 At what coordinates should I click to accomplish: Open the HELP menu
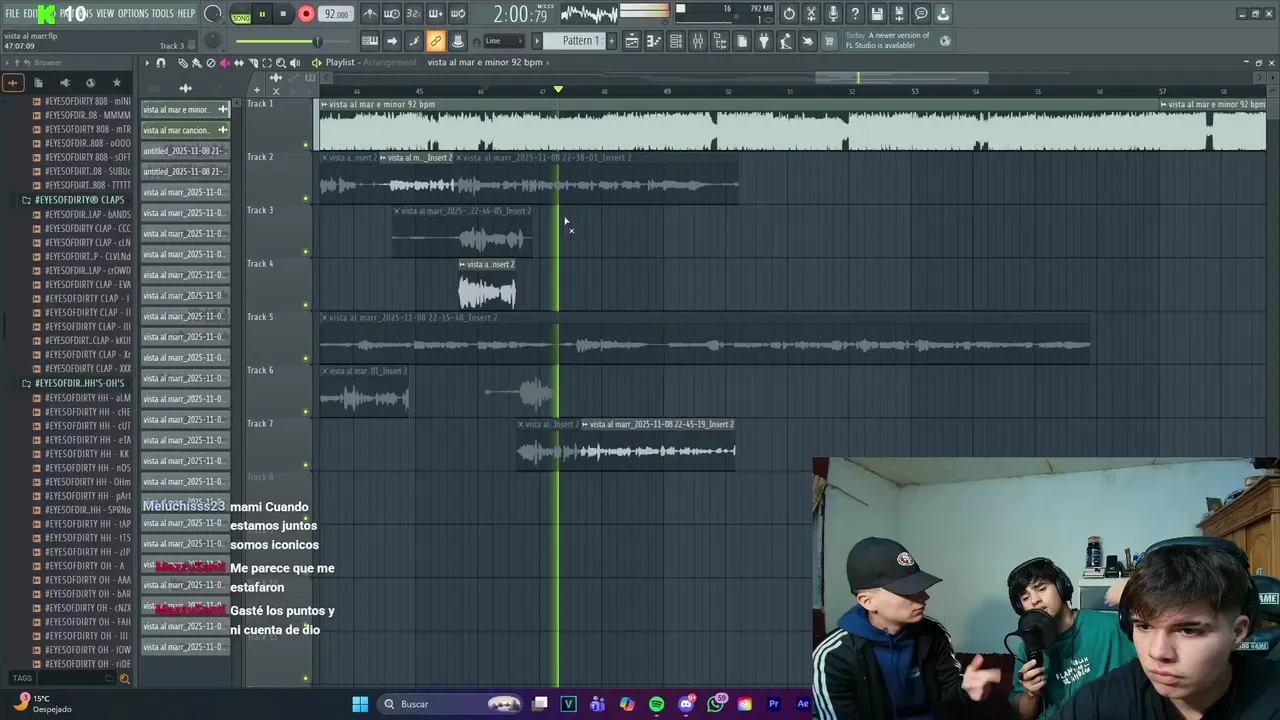click(186, 14)
